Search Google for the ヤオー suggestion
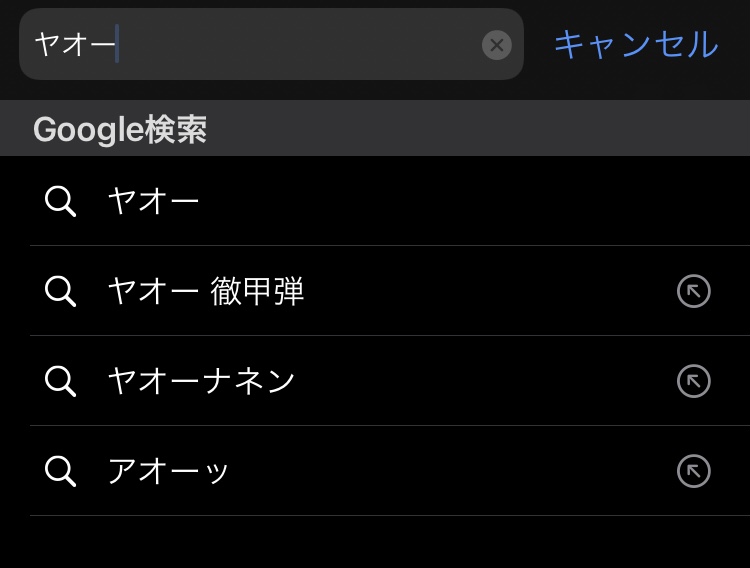This screenshot has height=568, width=750. (x=153, y=201)
